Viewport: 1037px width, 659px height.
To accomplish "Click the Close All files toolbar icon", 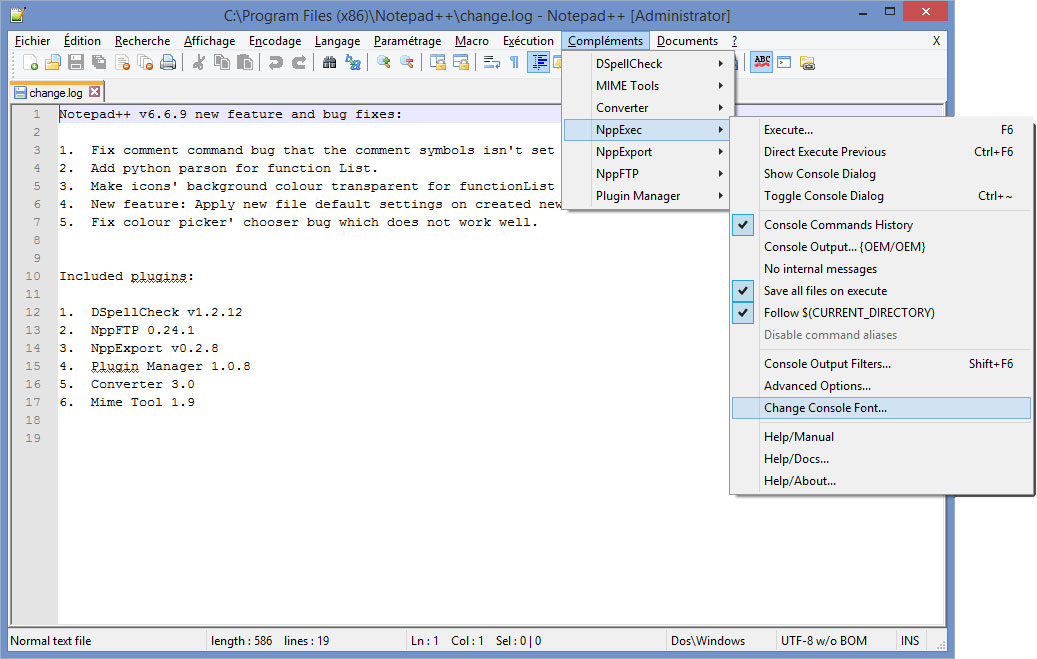I will (145, 63).
